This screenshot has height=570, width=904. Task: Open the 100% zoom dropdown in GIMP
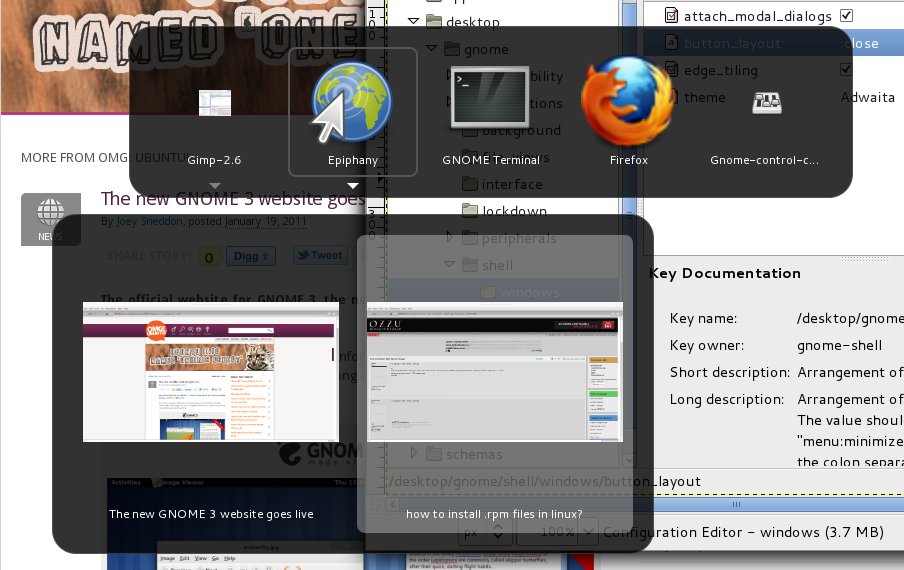(x=556, y=532)
